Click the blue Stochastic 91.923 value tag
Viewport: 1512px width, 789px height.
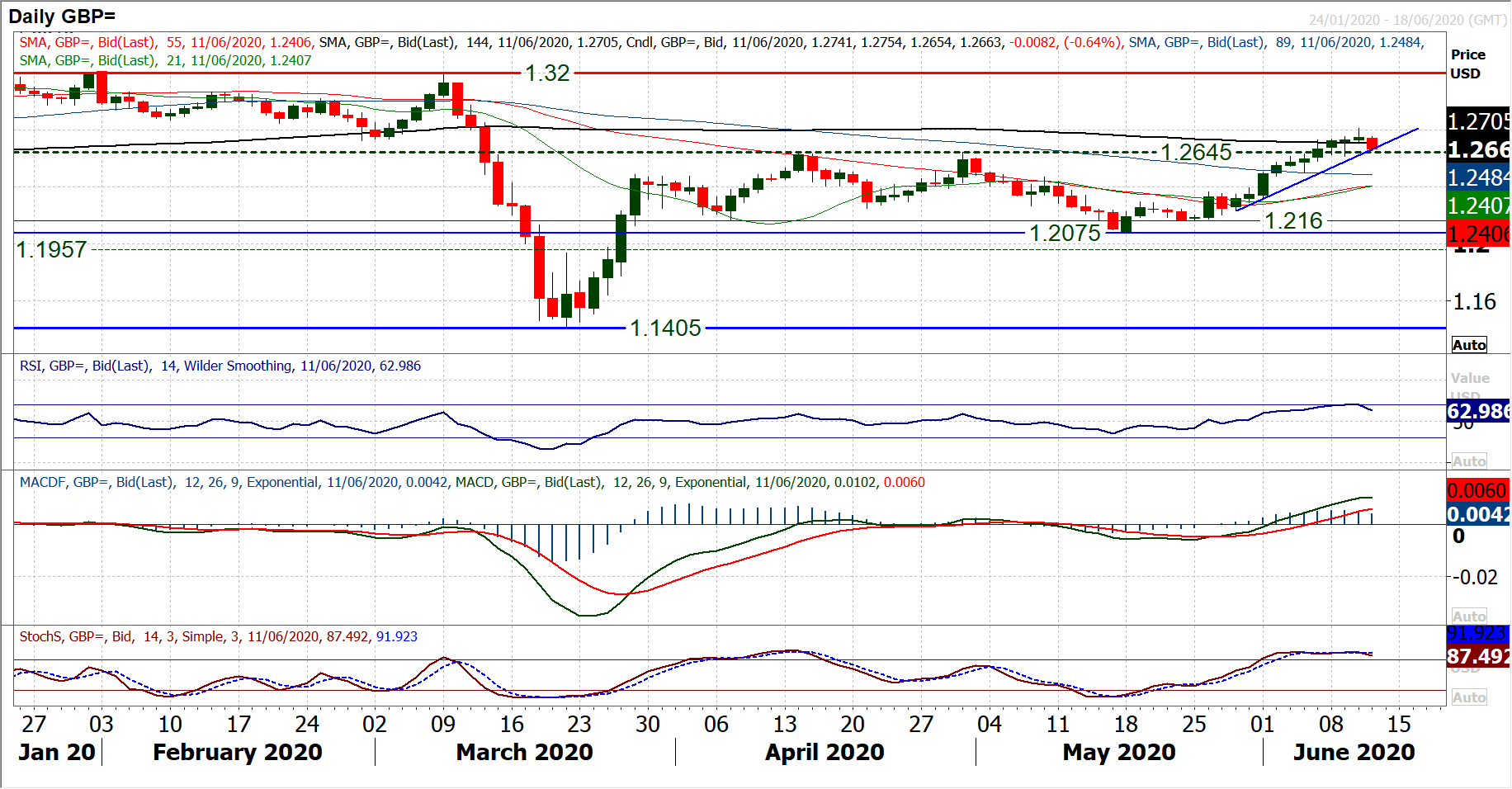(1478, 634)
